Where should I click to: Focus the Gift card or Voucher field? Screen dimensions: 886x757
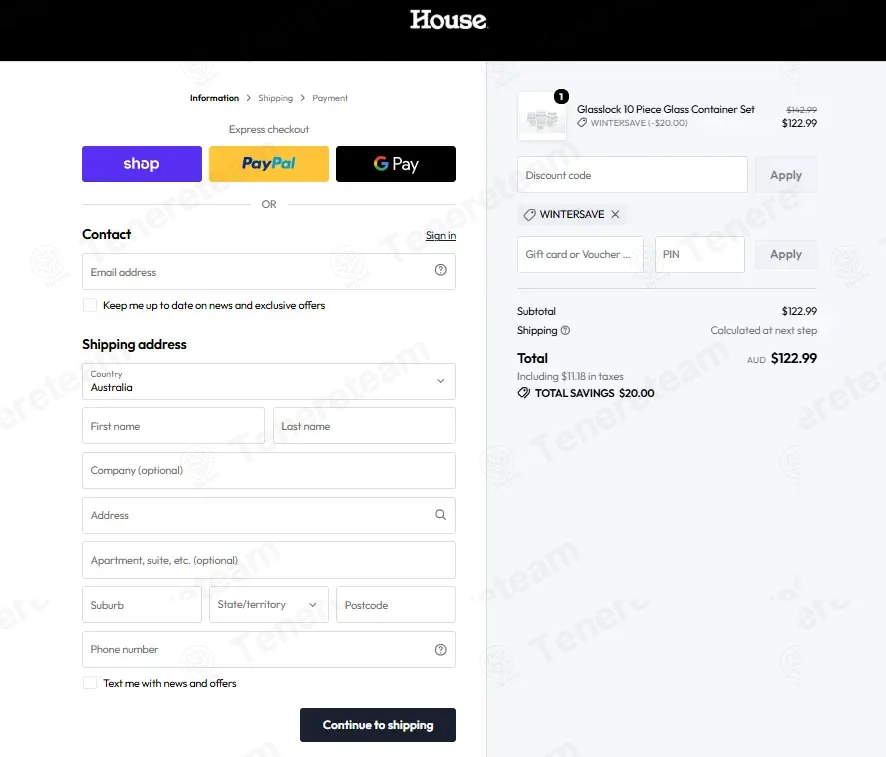[580, 254]
